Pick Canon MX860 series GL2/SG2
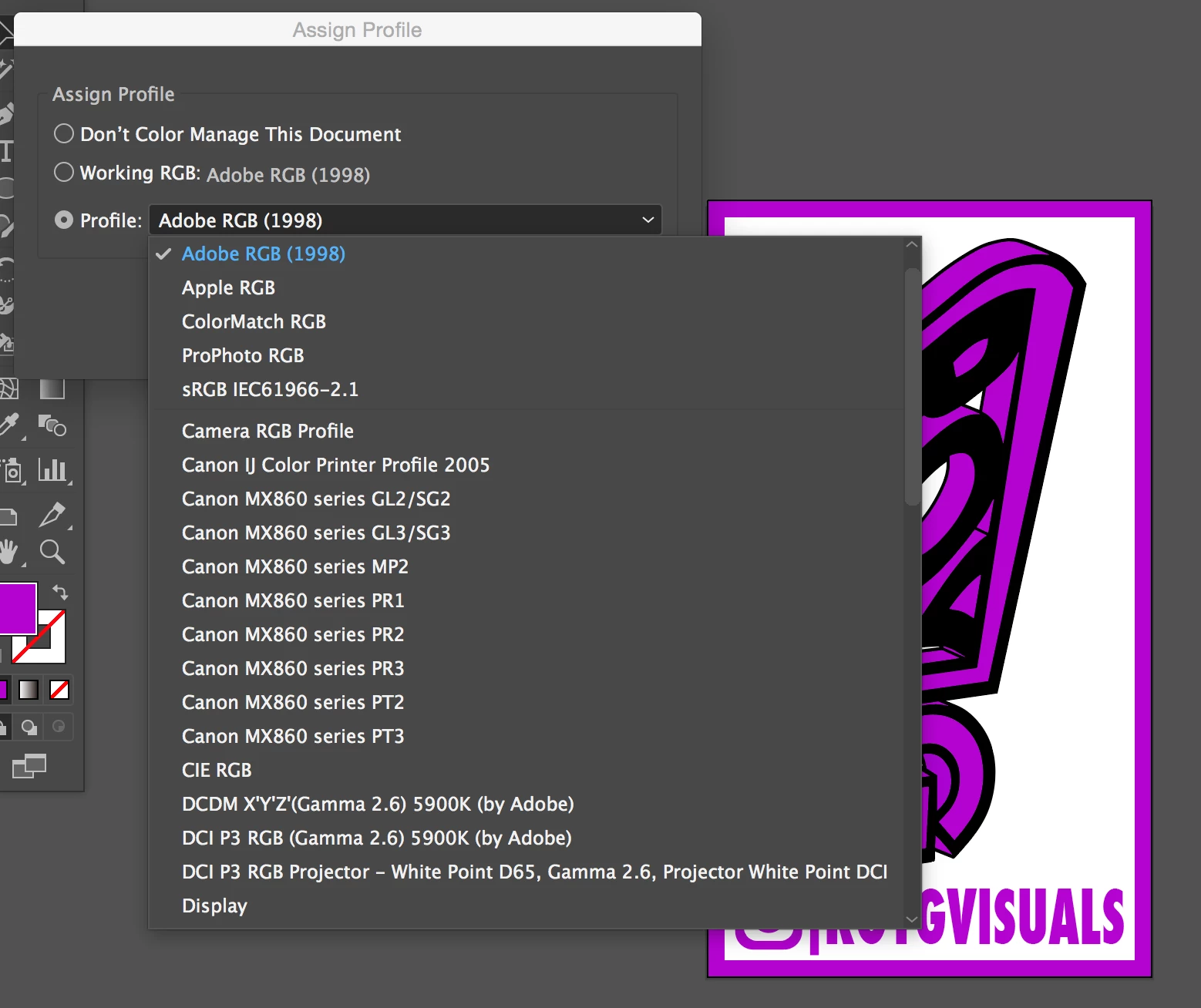This screenshot has height=1008, width=1201. tap(526, 499)
